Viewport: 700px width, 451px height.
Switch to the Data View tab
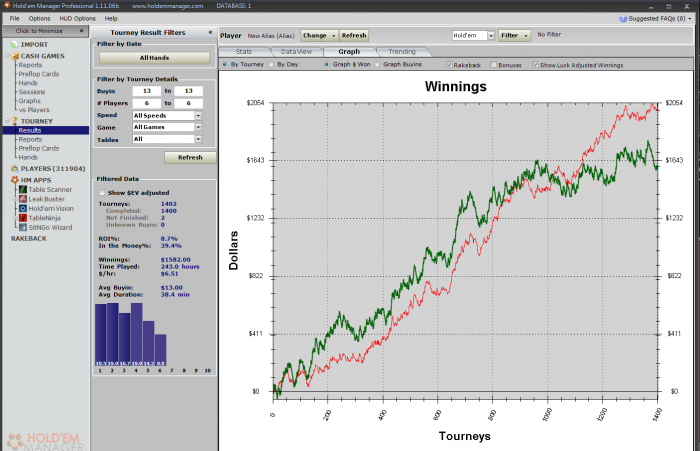296,51
